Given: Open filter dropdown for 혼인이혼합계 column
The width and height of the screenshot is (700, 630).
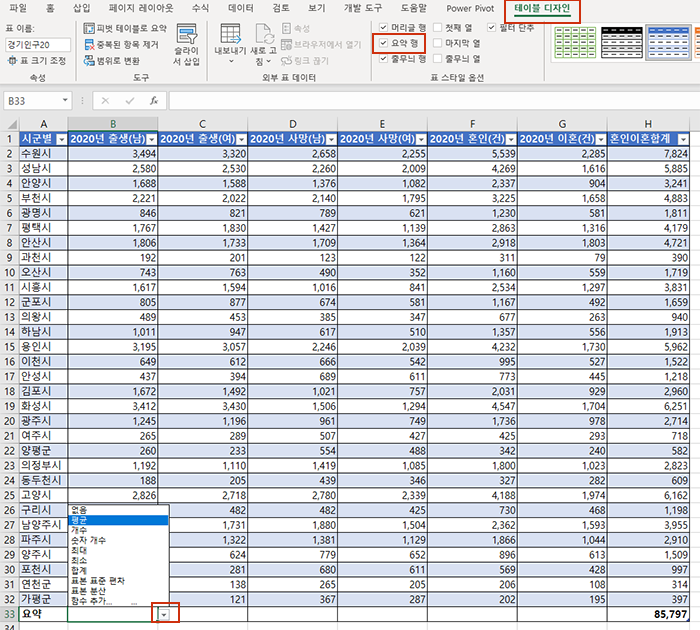Looking at the screenshot, I should (x=683, y=139).
